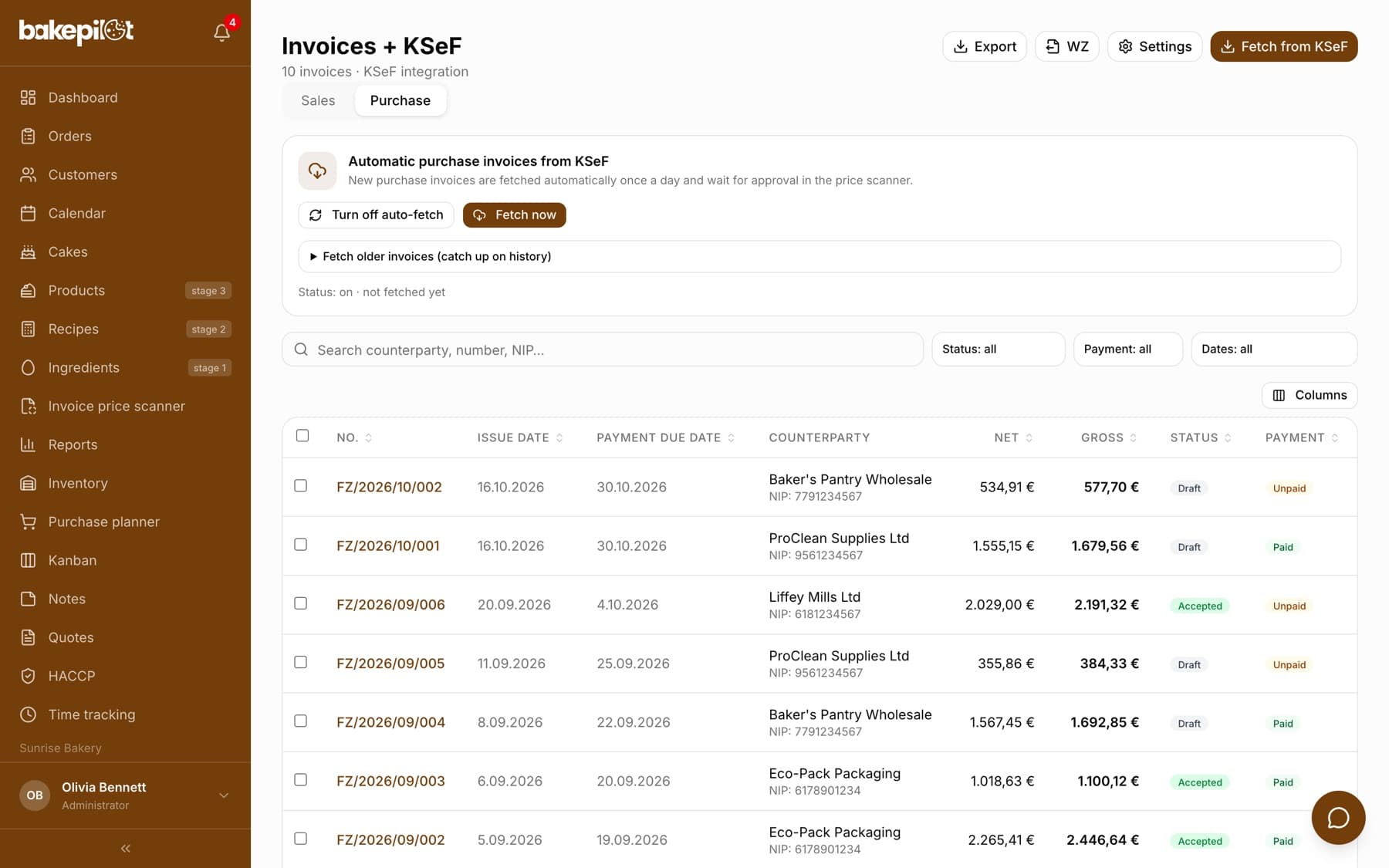Check the box for invoice FZ/2026/10/001
Viewport: 1389px width, 868px height.
pyautogui.click(x=301, y=545)
